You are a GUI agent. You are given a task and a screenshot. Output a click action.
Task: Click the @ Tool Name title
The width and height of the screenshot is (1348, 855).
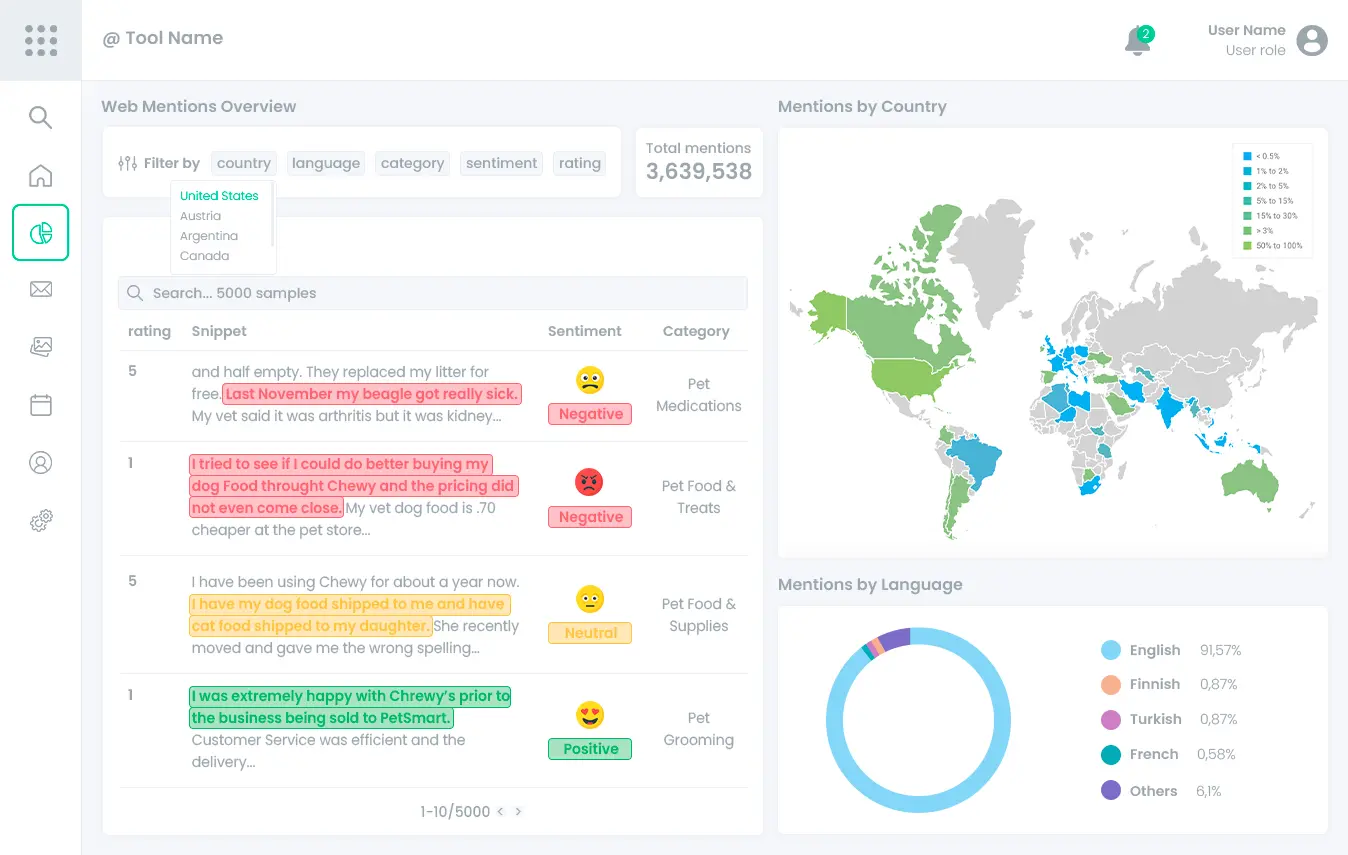[163, 38]
